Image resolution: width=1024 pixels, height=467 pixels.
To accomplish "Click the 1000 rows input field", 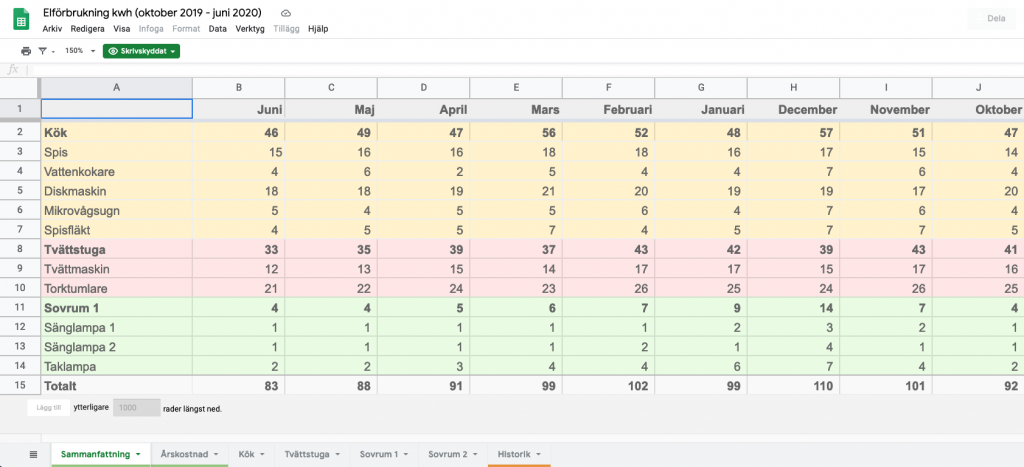I will pyautogui.click(x=136, y=408).
